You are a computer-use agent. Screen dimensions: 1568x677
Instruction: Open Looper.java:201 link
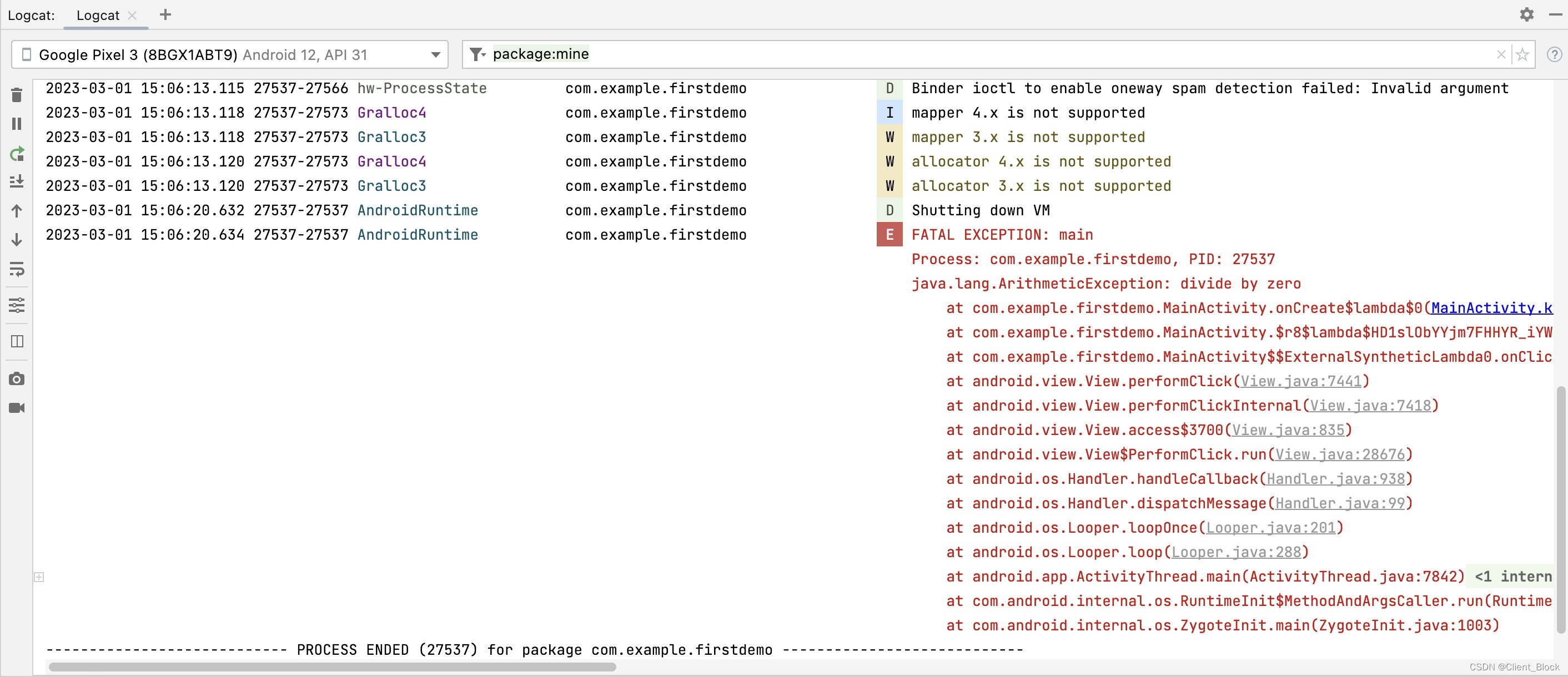click(x=1271, y=527)
